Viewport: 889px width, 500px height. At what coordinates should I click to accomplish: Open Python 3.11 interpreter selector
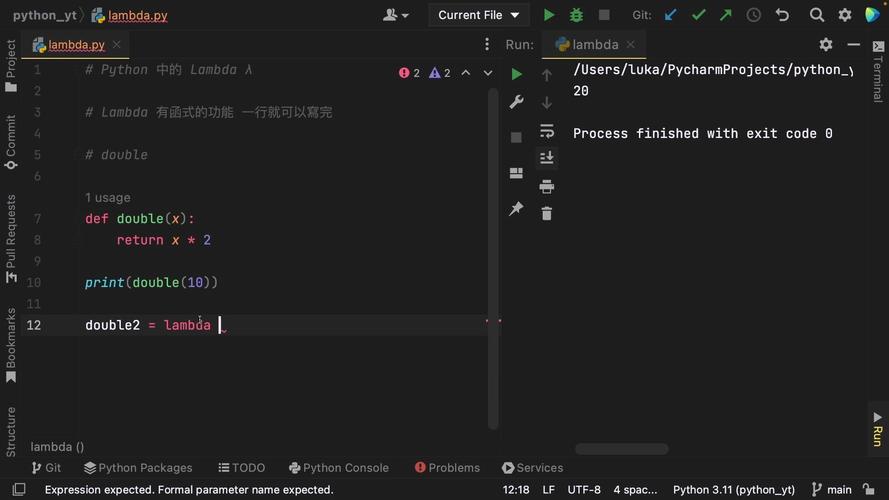pyautogui.click(x=734, y=490)
